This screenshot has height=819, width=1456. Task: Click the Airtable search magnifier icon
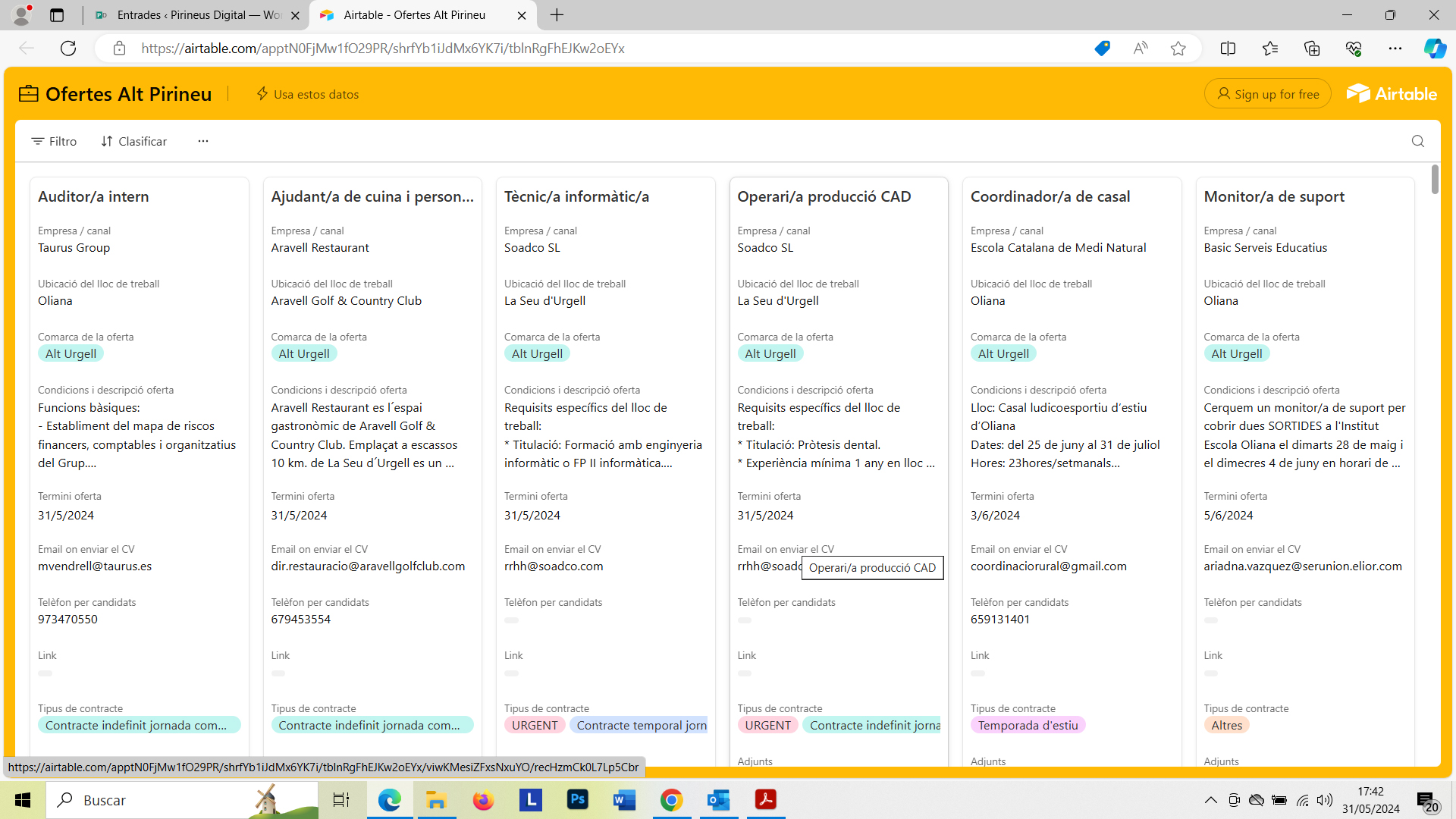(x=1417, y=141)
